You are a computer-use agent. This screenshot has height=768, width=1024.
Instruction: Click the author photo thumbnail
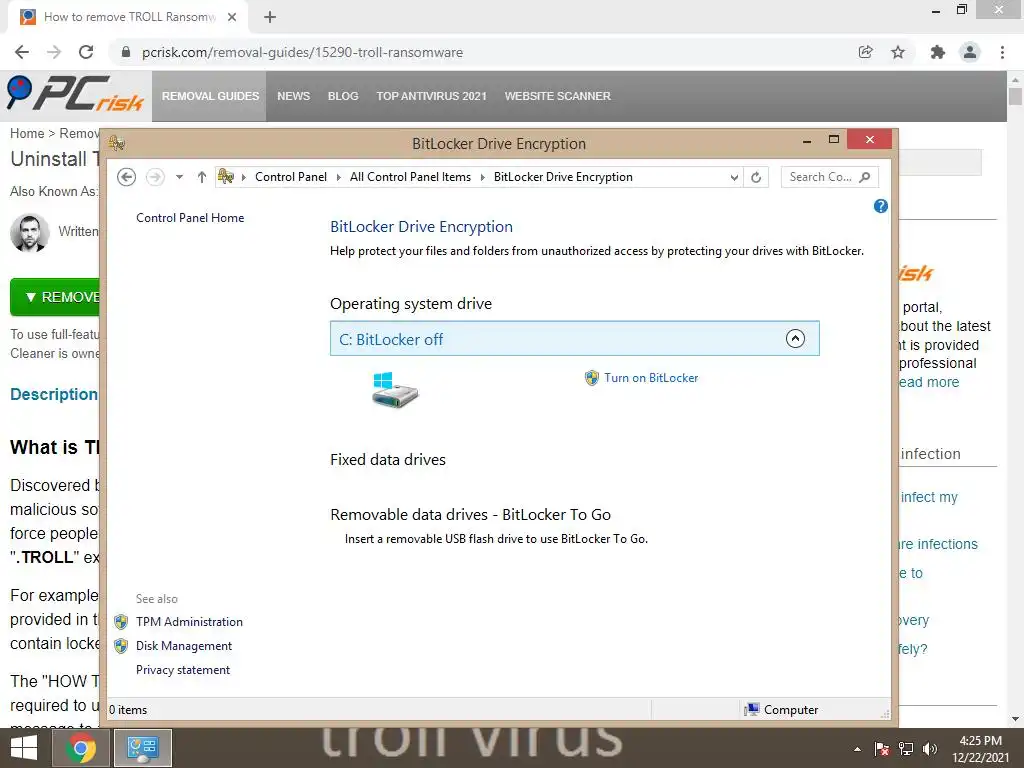[29, 232]
